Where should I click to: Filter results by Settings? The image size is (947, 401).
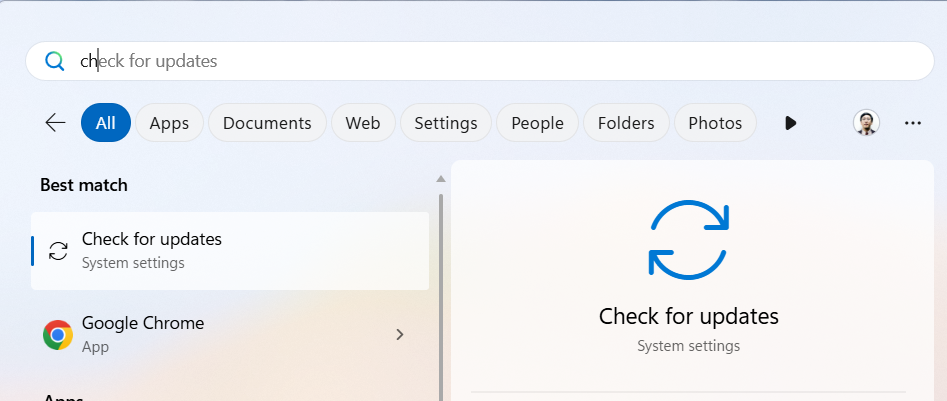click(x=445, y=123)
